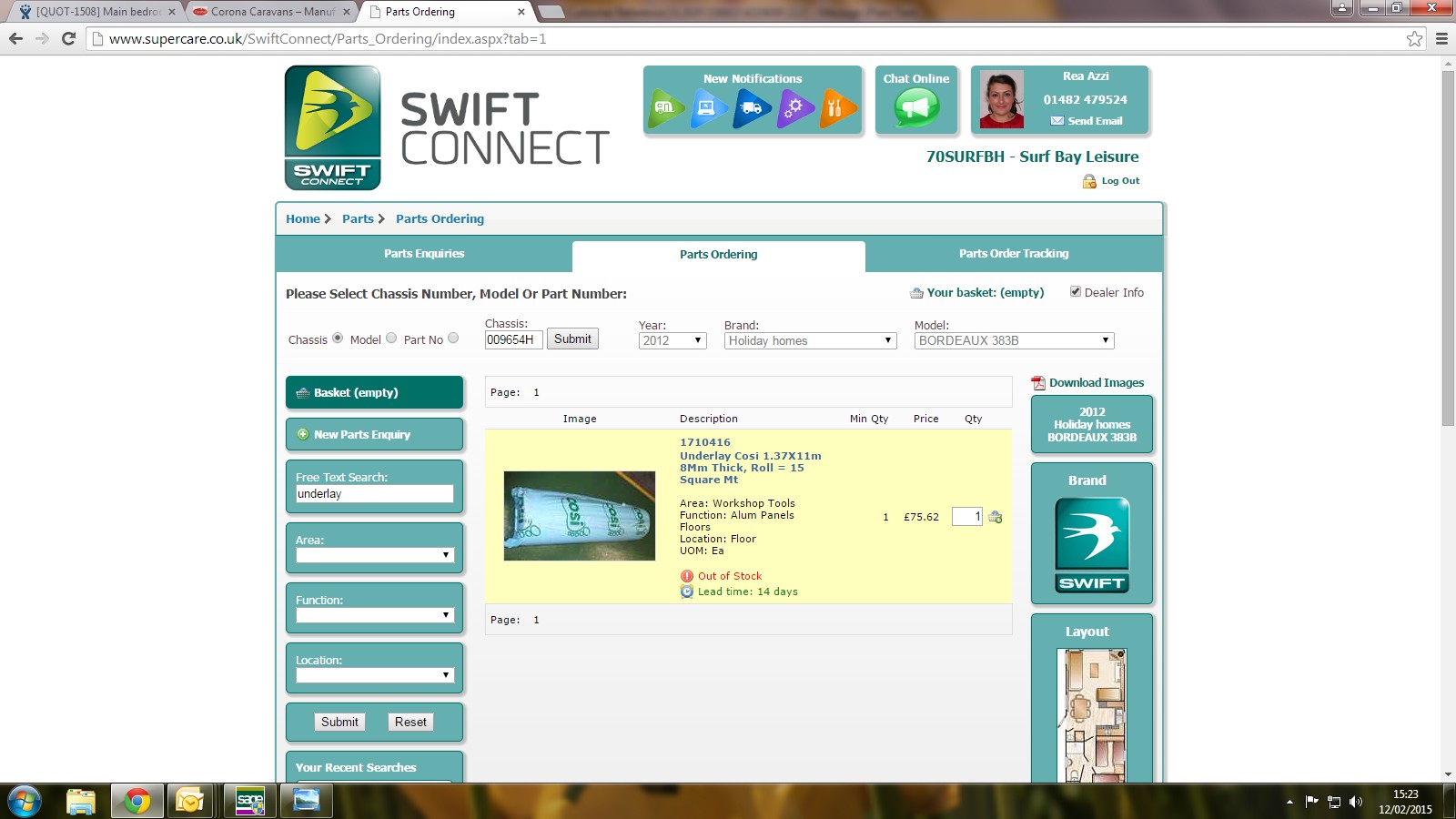Start chat via green megaphone icon

(915, 108)
